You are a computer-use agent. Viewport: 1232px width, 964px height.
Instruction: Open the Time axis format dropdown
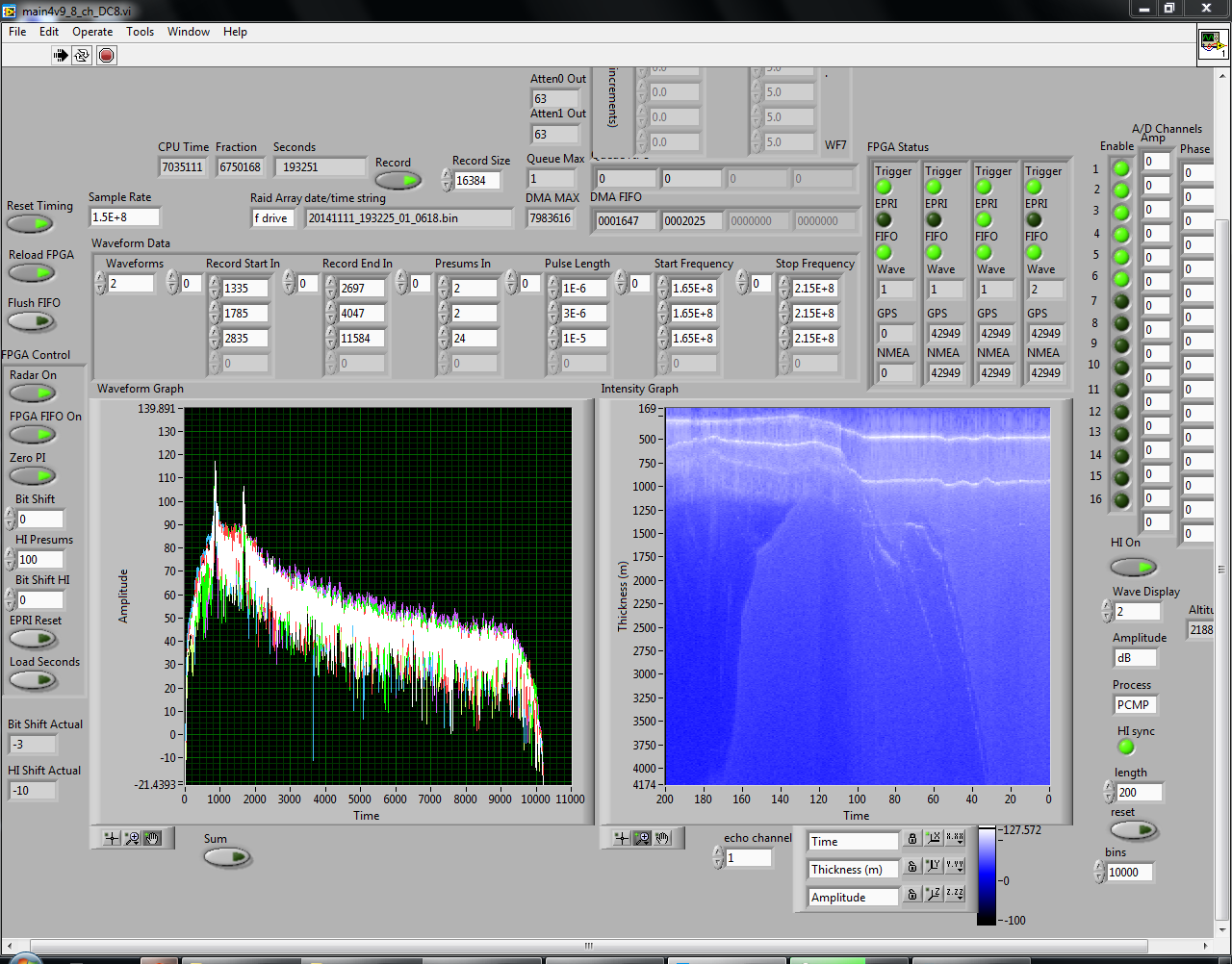(954, 839)
